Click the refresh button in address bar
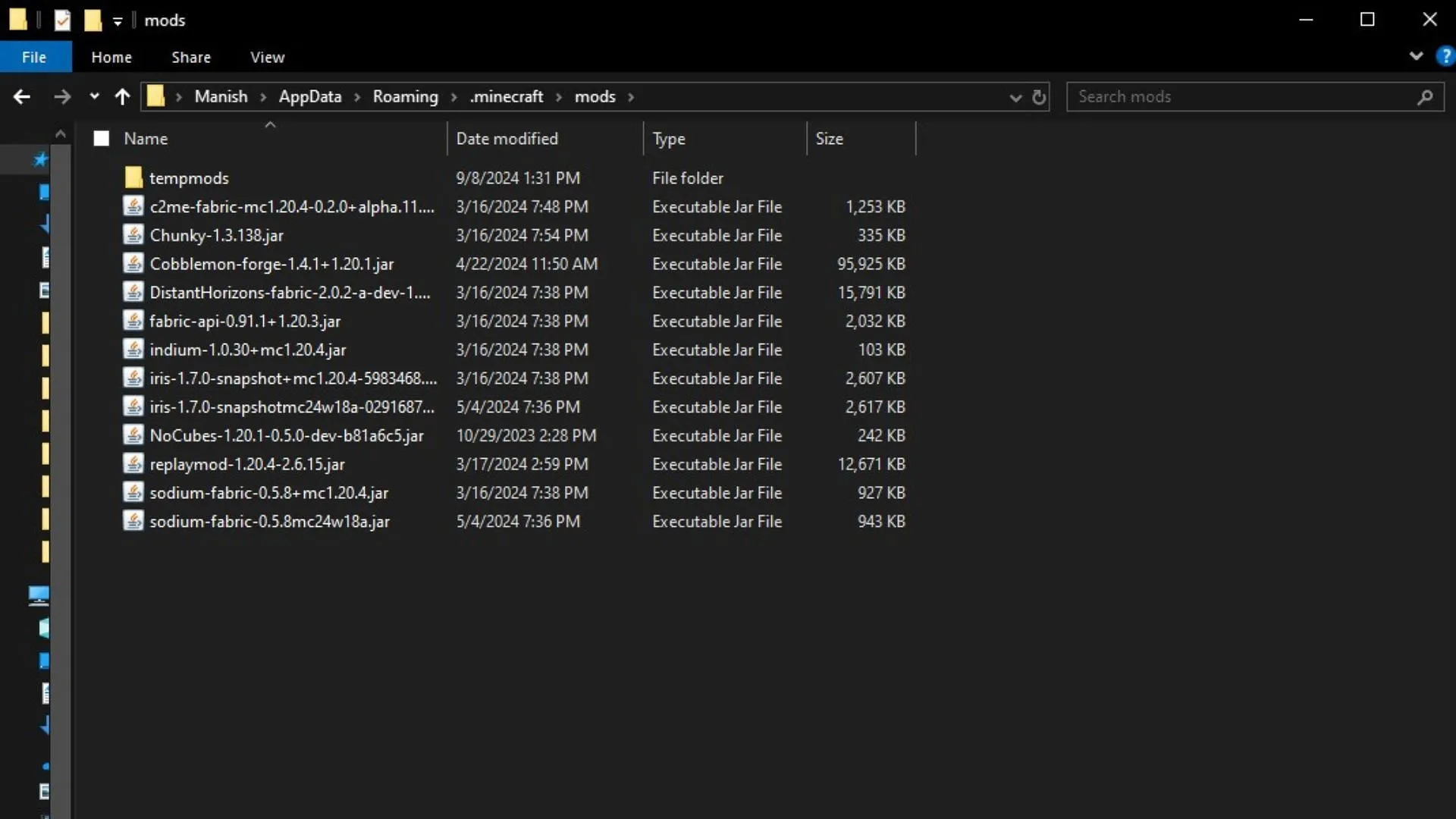 click(1039, 97)
